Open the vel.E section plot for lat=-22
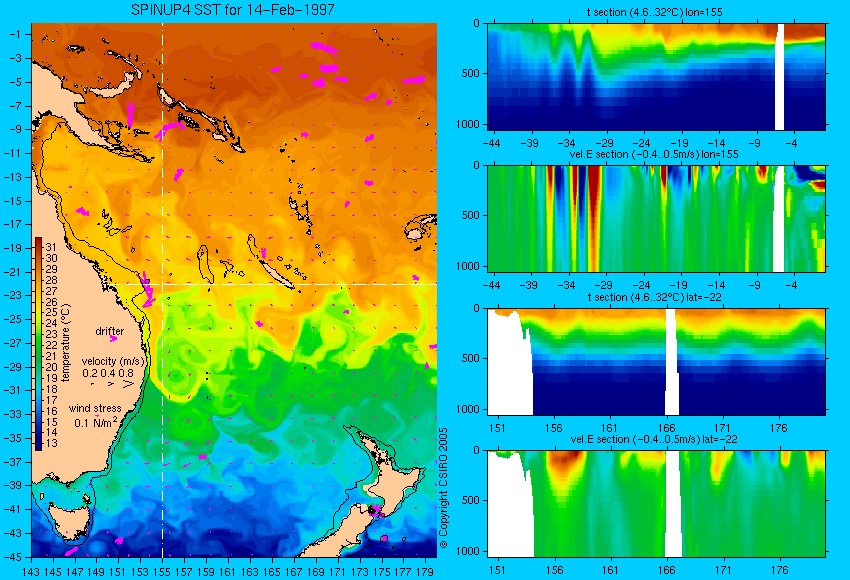Screen dimensions: 850x580 coord(656,504)
